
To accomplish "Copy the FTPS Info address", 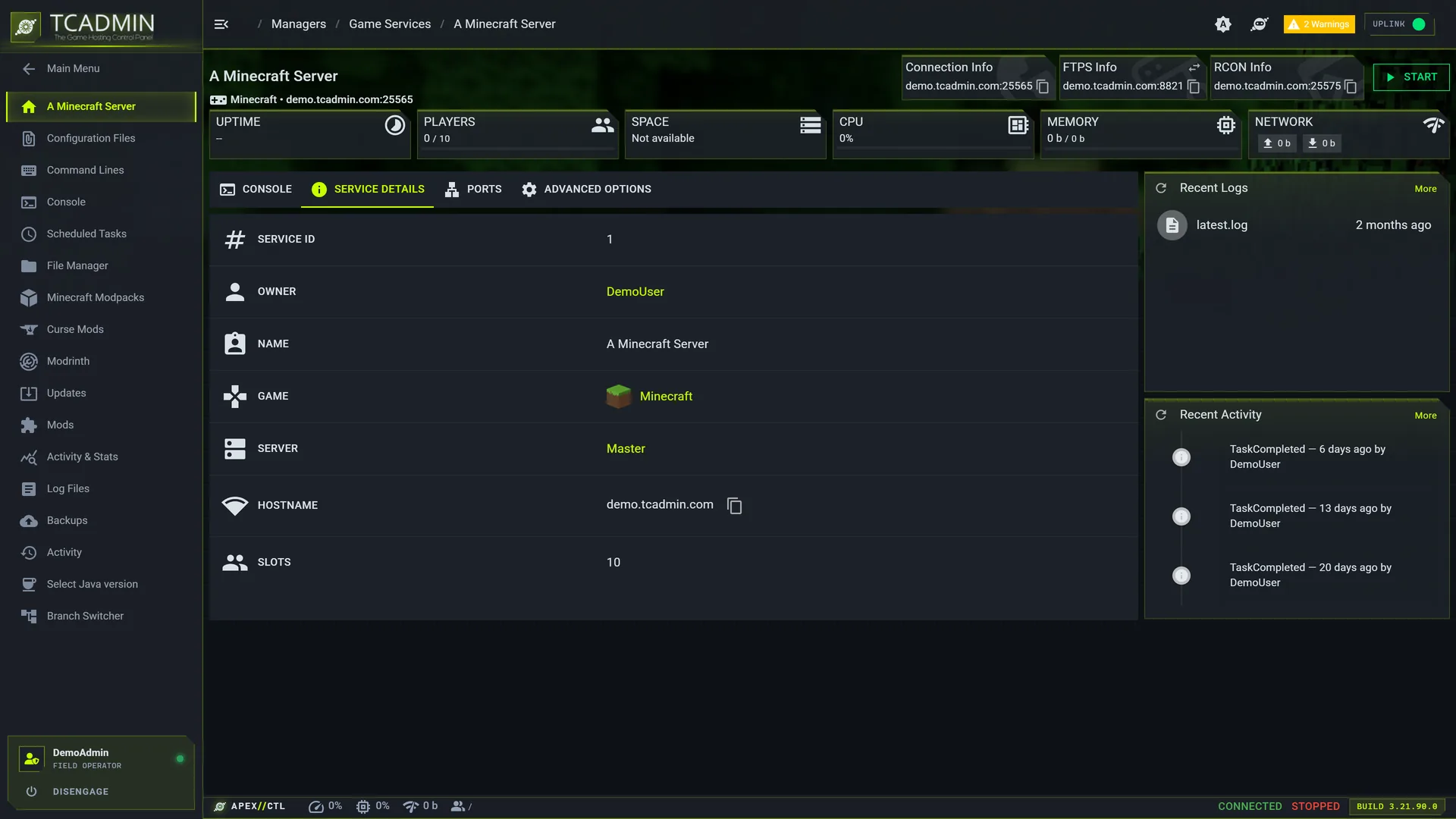I will [x=1194, y=86].
